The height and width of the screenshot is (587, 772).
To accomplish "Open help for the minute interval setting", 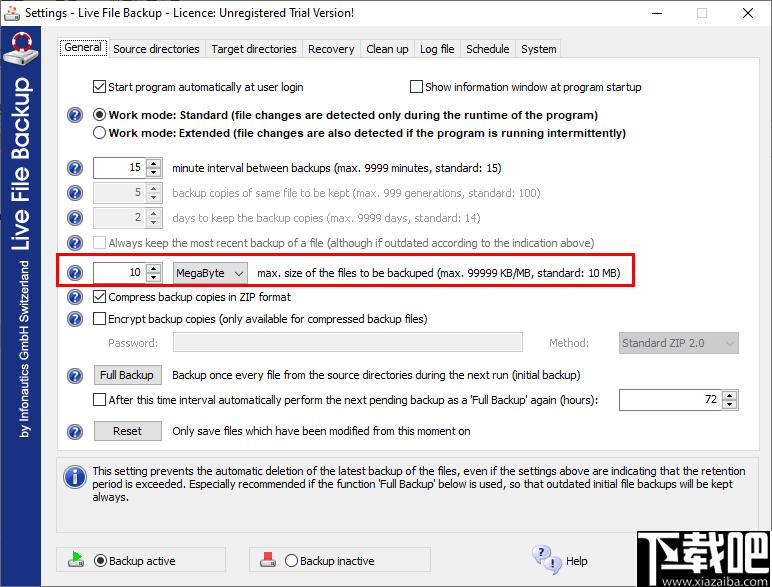I will click(x=75, y=168).
